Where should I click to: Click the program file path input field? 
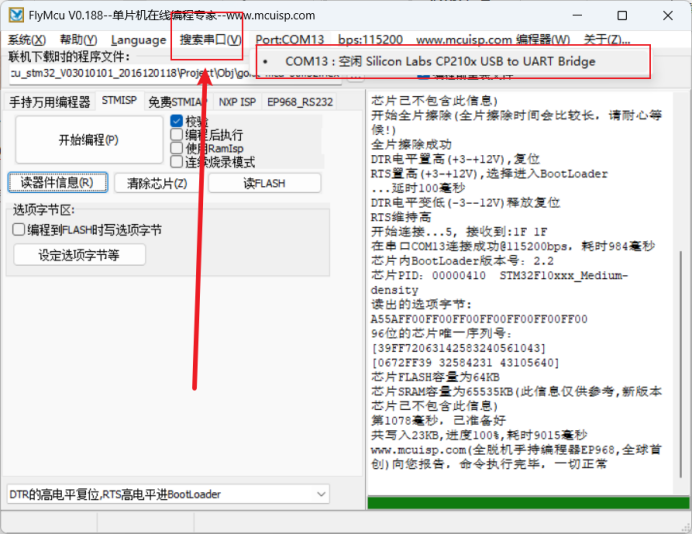[x=175, y=73]
